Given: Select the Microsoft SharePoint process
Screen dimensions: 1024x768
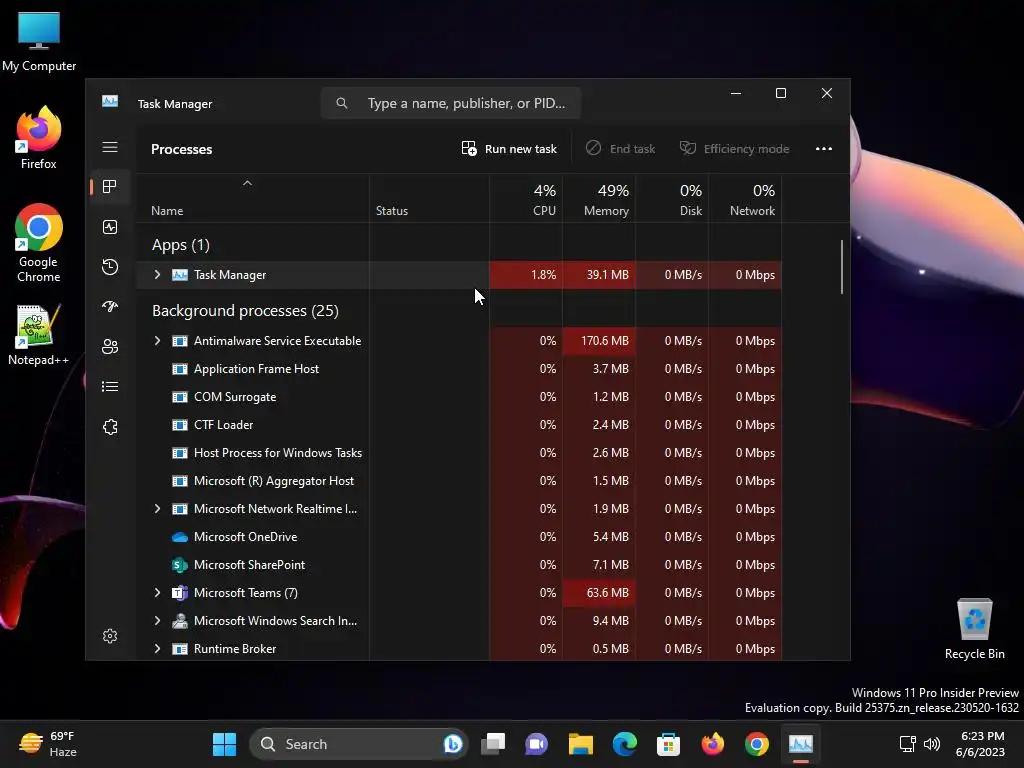Looking at the screenshot, I should point(458,565).
